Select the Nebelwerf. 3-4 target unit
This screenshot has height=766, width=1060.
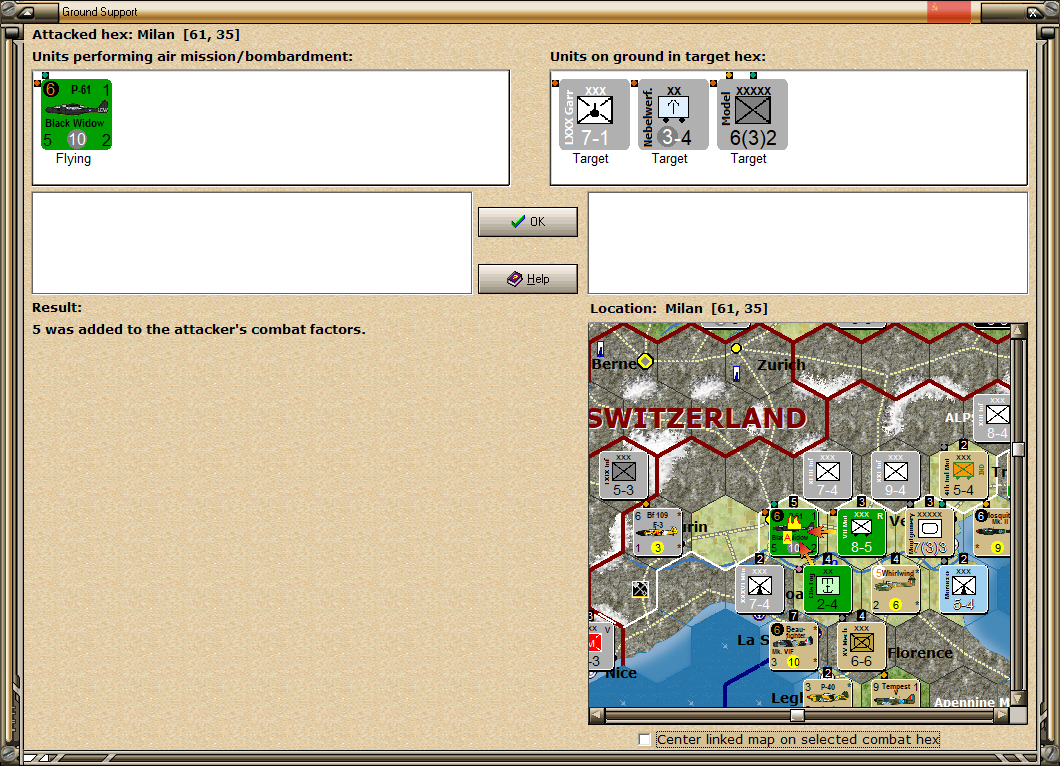pyautogui.click(x=673, y=114)
